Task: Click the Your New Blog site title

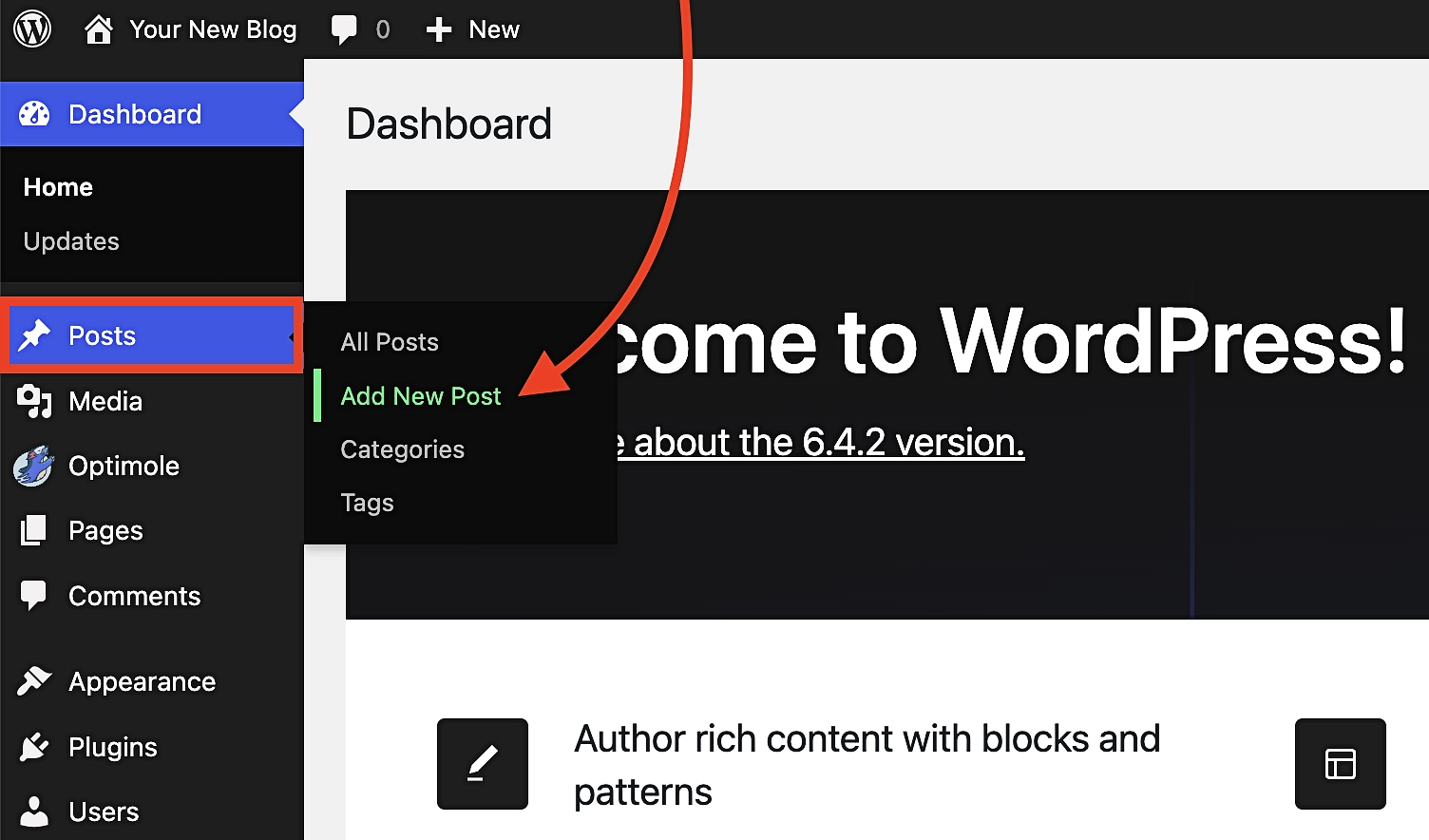Action: [213, 29]
